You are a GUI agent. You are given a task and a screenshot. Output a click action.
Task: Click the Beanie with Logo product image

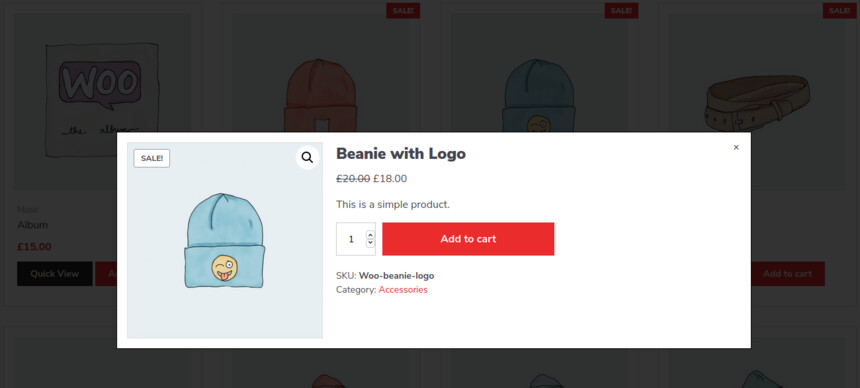tap(225, 240)
